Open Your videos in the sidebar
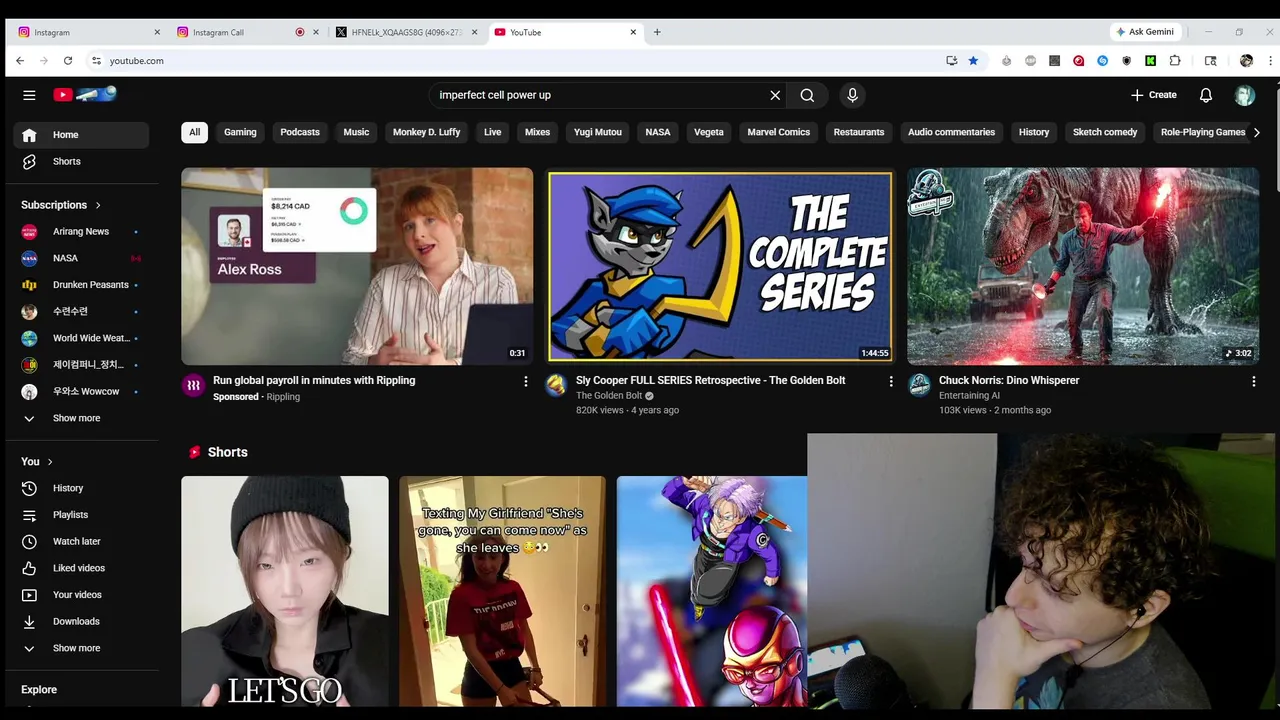 coord(81,595)
